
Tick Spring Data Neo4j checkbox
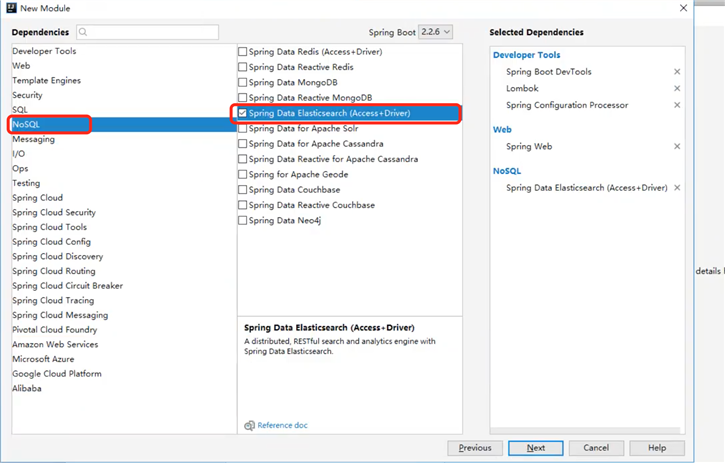point(242,221)
